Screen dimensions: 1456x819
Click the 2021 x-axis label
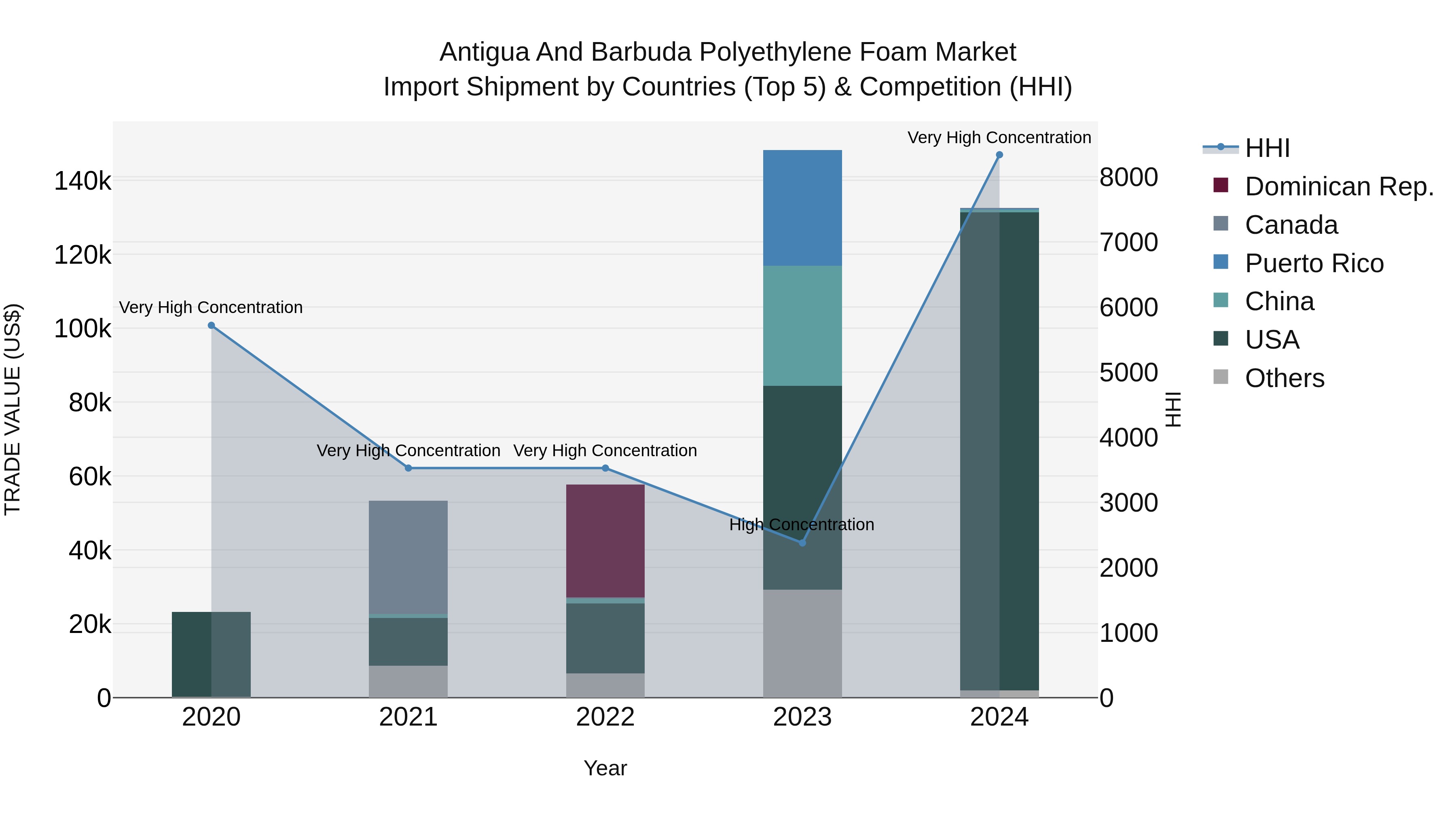pos(408,717)
